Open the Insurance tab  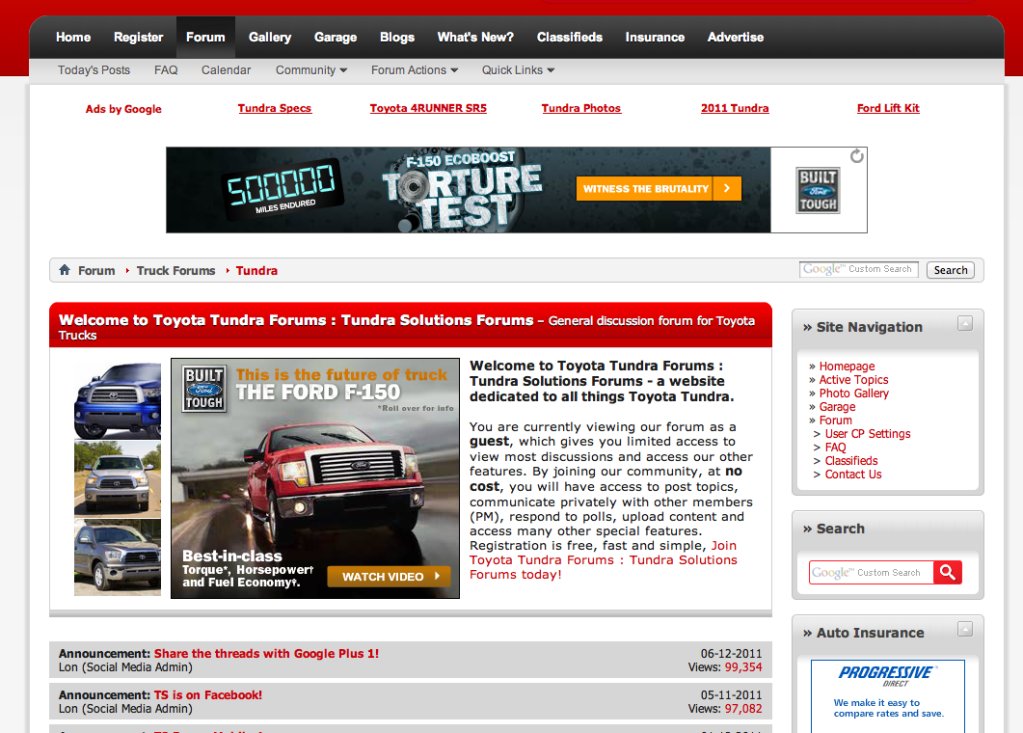click(x=655, y=37)
